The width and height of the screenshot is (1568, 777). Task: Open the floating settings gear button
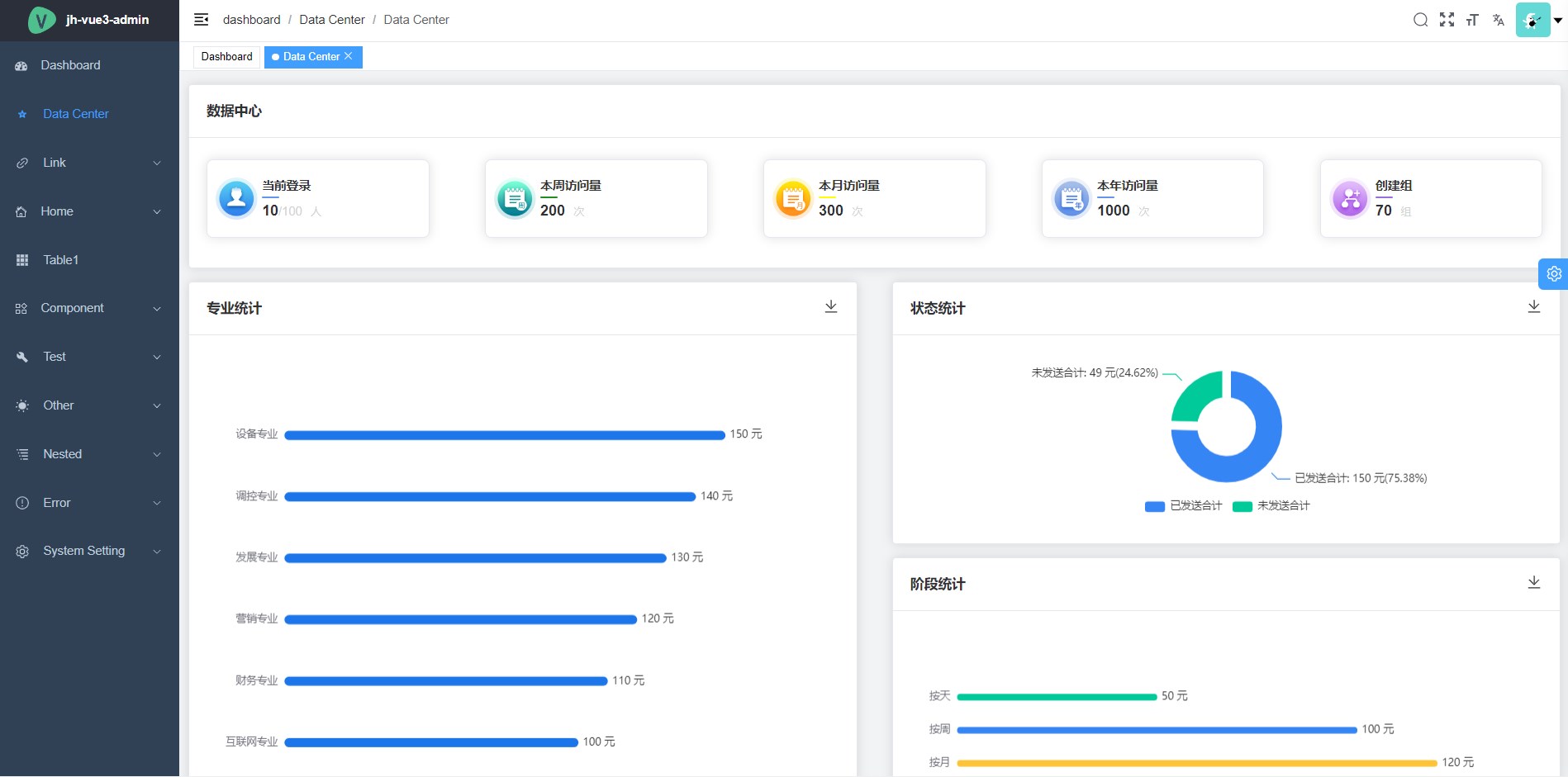point(1553,273)
